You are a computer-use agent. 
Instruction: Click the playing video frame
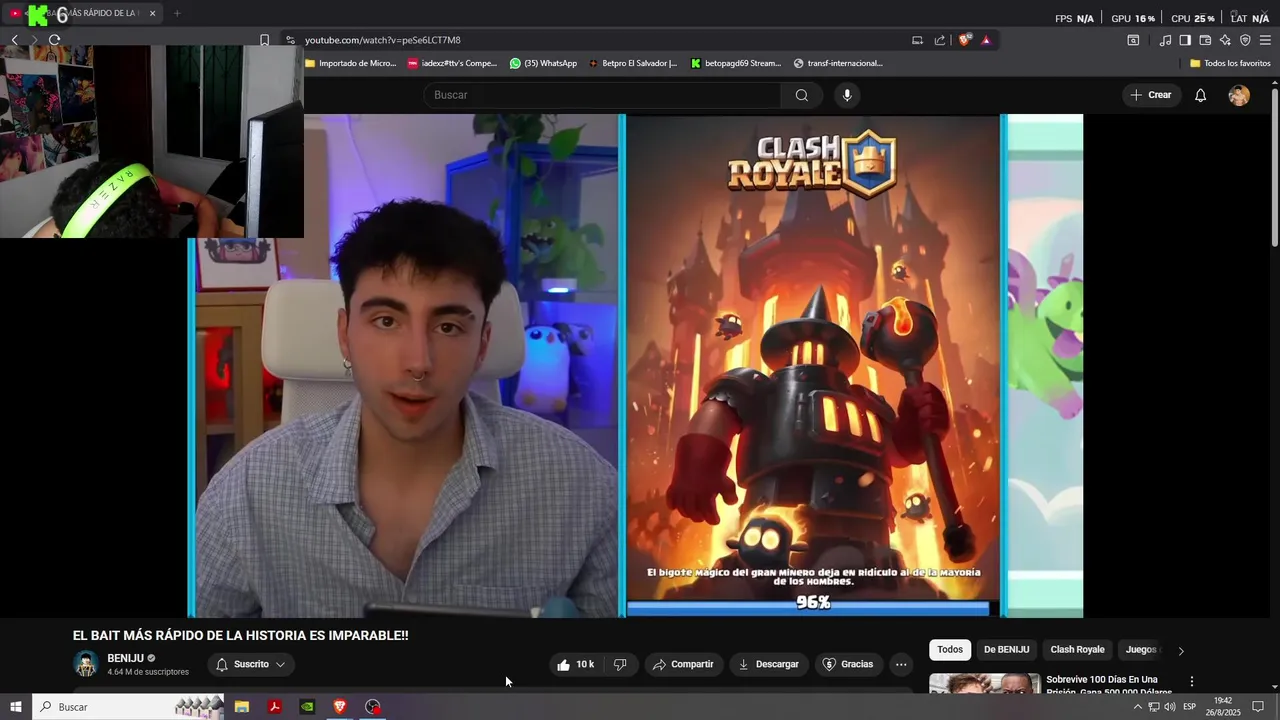(635, 365)
